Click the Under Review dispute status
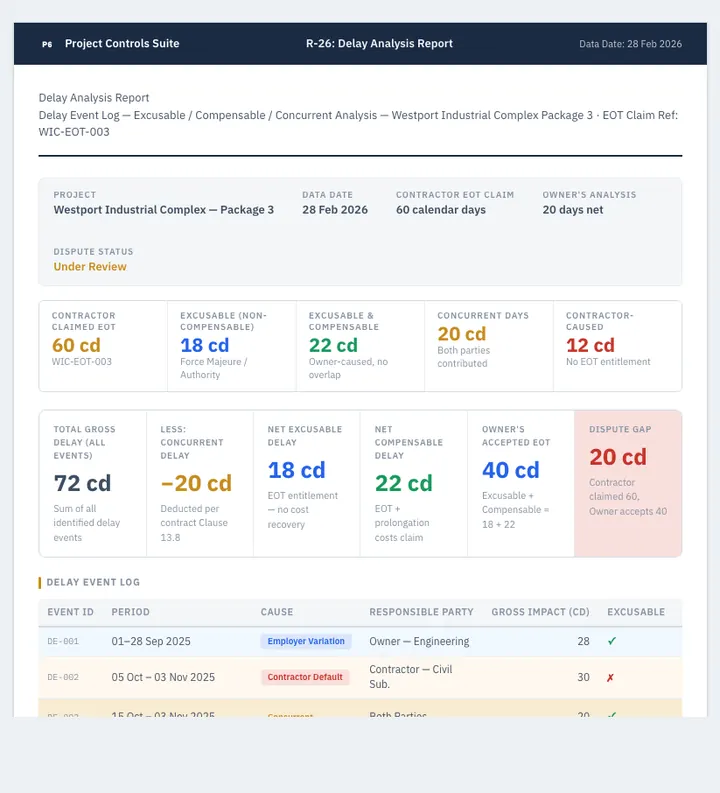 [90, 267]
